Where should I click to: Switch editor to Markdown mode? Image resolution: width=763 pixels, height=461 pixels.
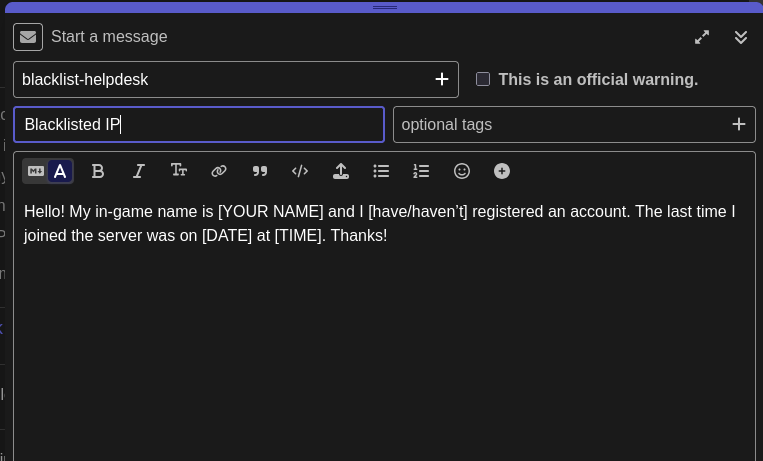(x=36, y=171)
